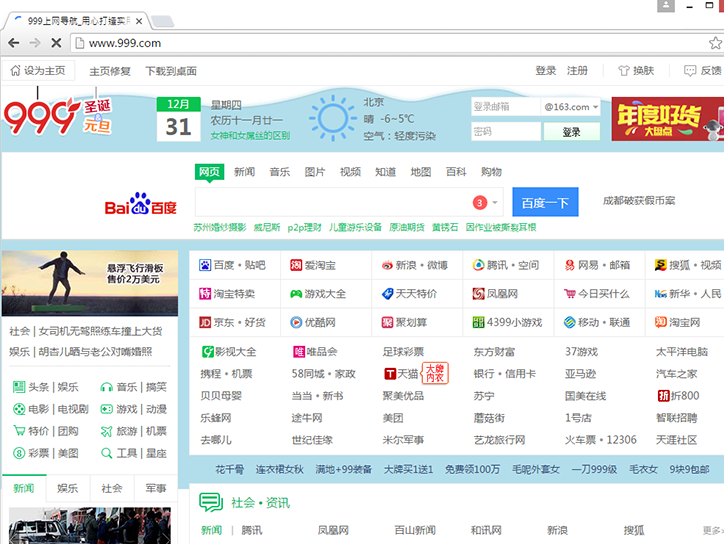Image resolution: width=724 pixels, height=544 pixels.
Task: Expand the @163.com email domain dropdown
Action: tap(595, 107)
